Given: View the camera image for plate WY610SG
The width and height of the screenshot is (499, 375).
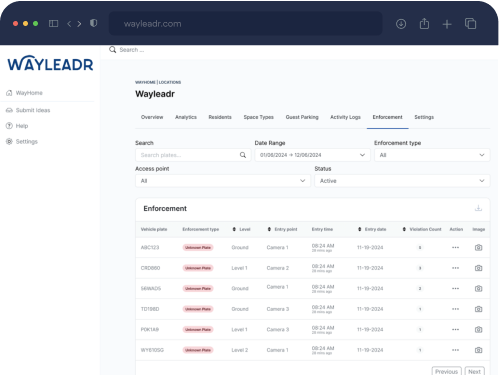Looking at the screenshot, I should [x=478, y=350].
